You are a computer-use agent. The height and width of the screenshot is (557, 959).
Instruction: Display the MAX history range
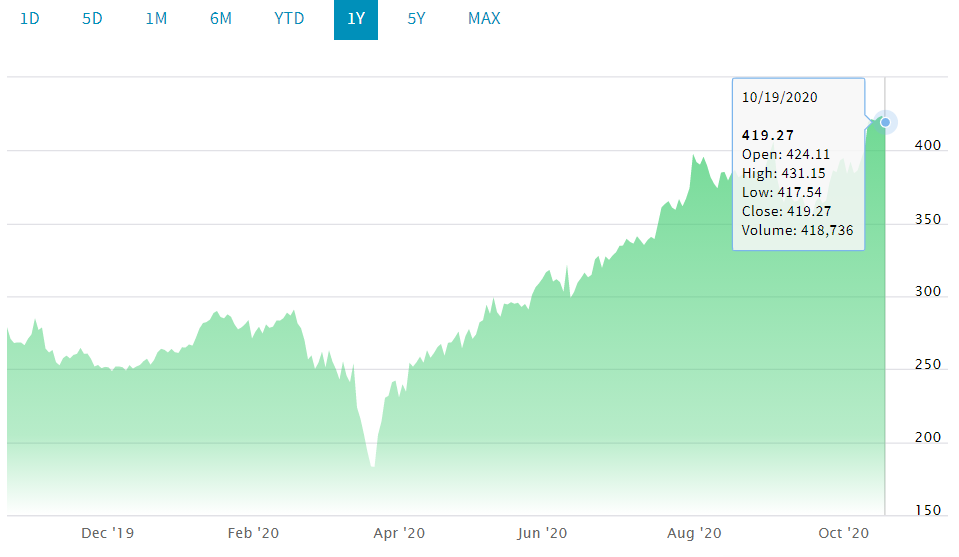pyautogui.click(x=484, y=19)
